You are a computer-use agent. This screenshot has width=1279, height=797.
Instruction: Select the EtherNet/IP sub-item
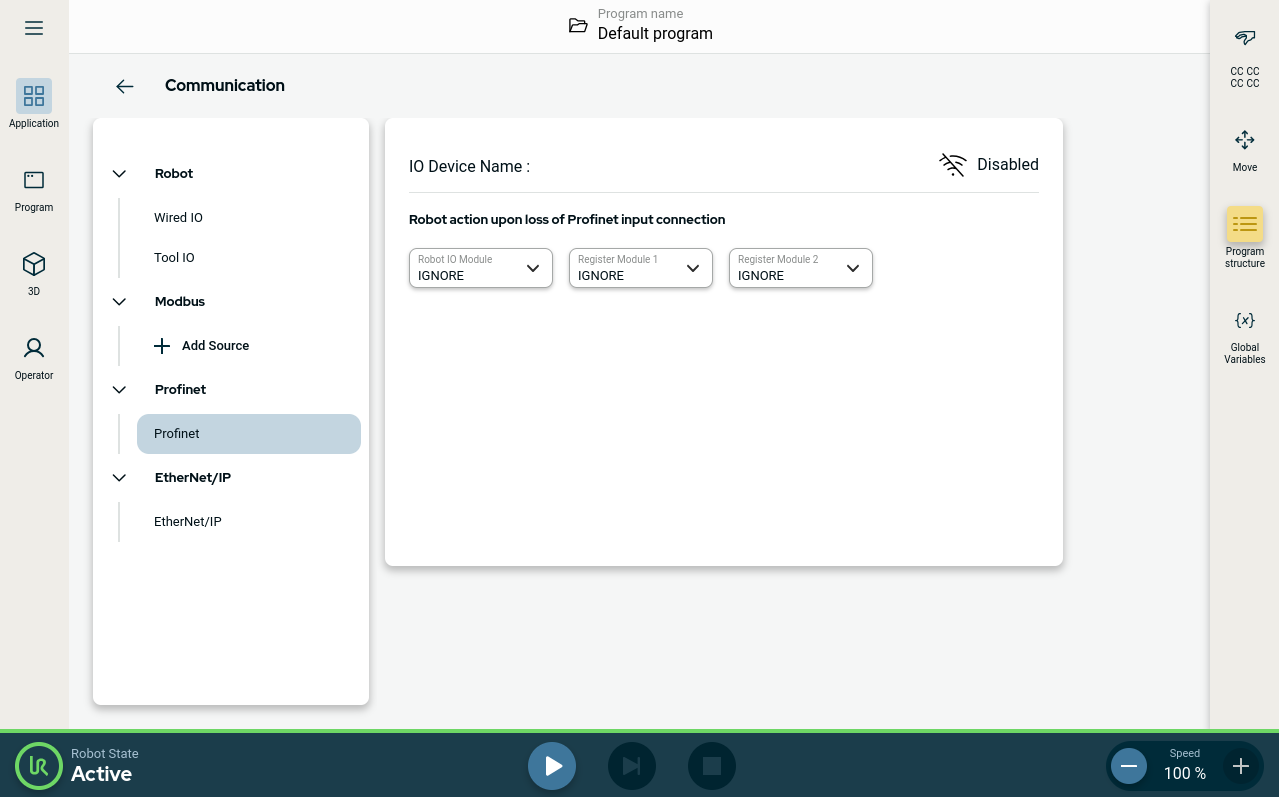(x=188, y=522)
